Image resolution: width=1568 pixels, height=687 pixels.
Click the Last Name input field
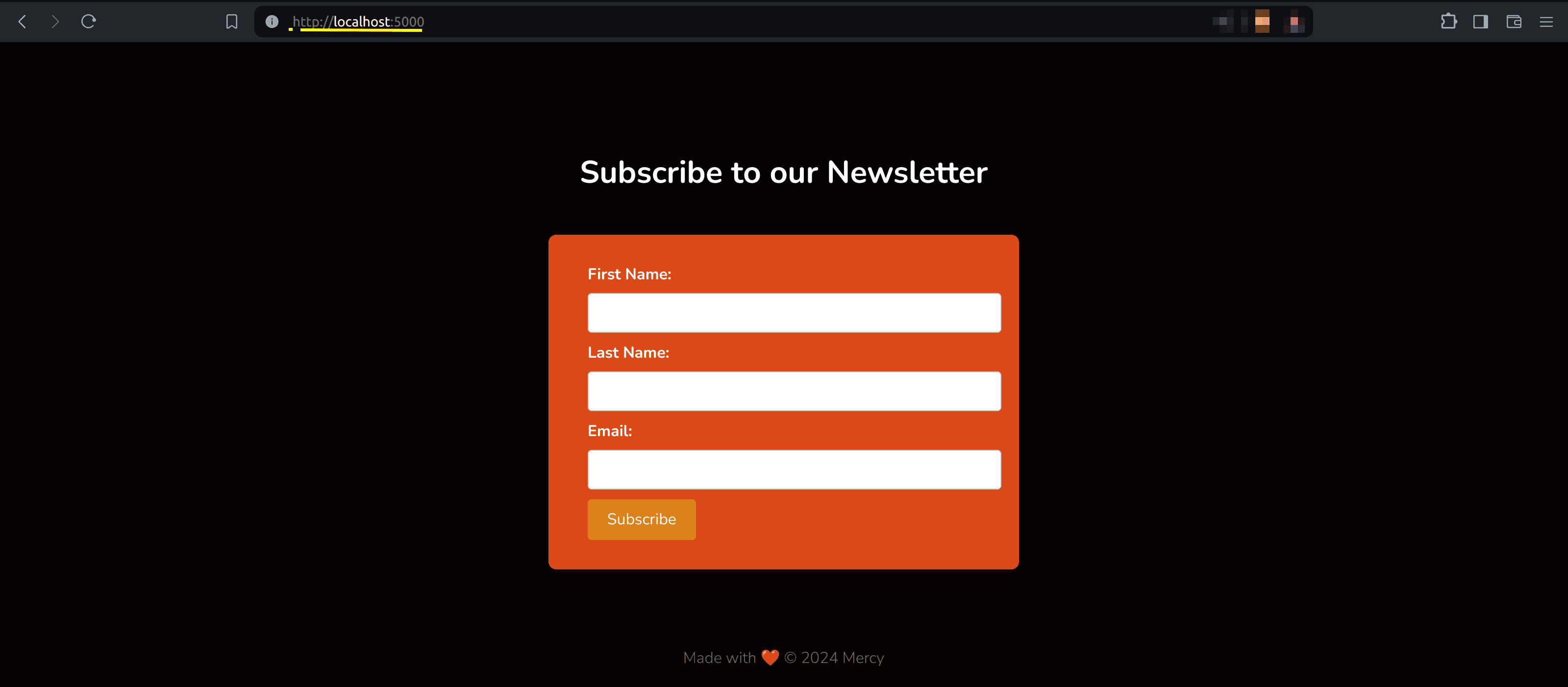[794, 390]
